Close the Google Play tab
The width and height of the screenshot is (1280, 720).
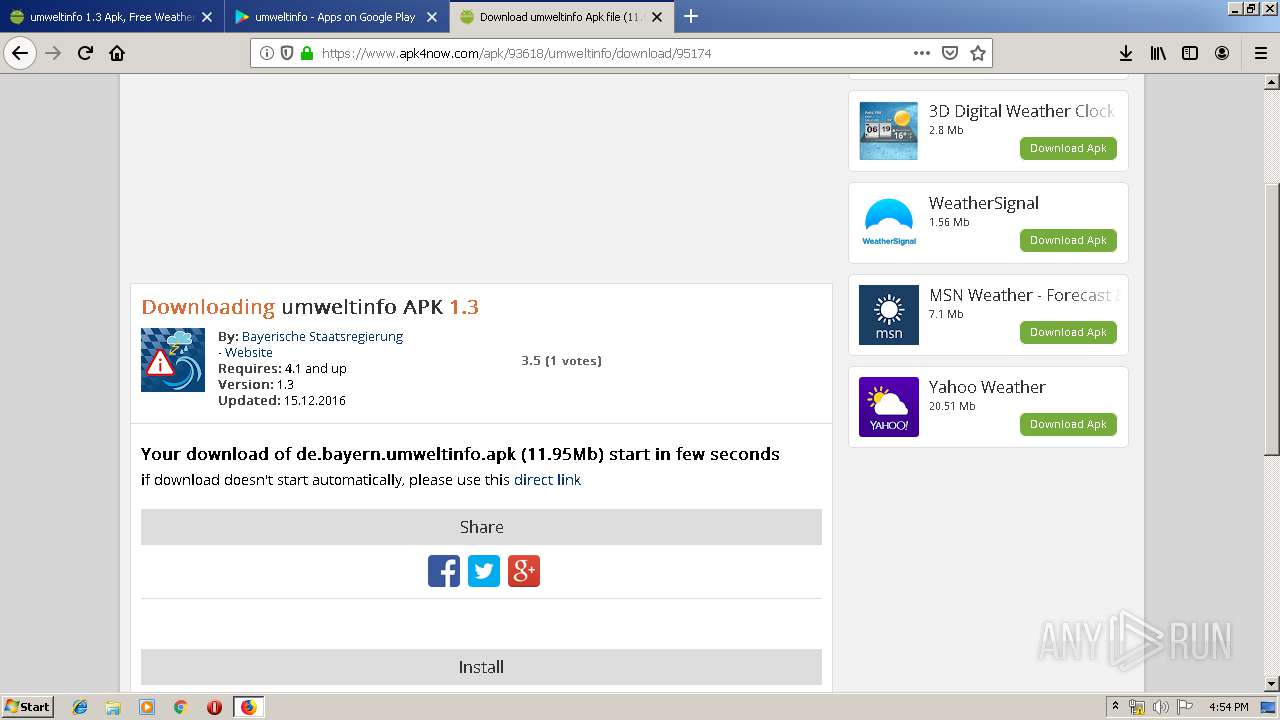click(432, 17)
